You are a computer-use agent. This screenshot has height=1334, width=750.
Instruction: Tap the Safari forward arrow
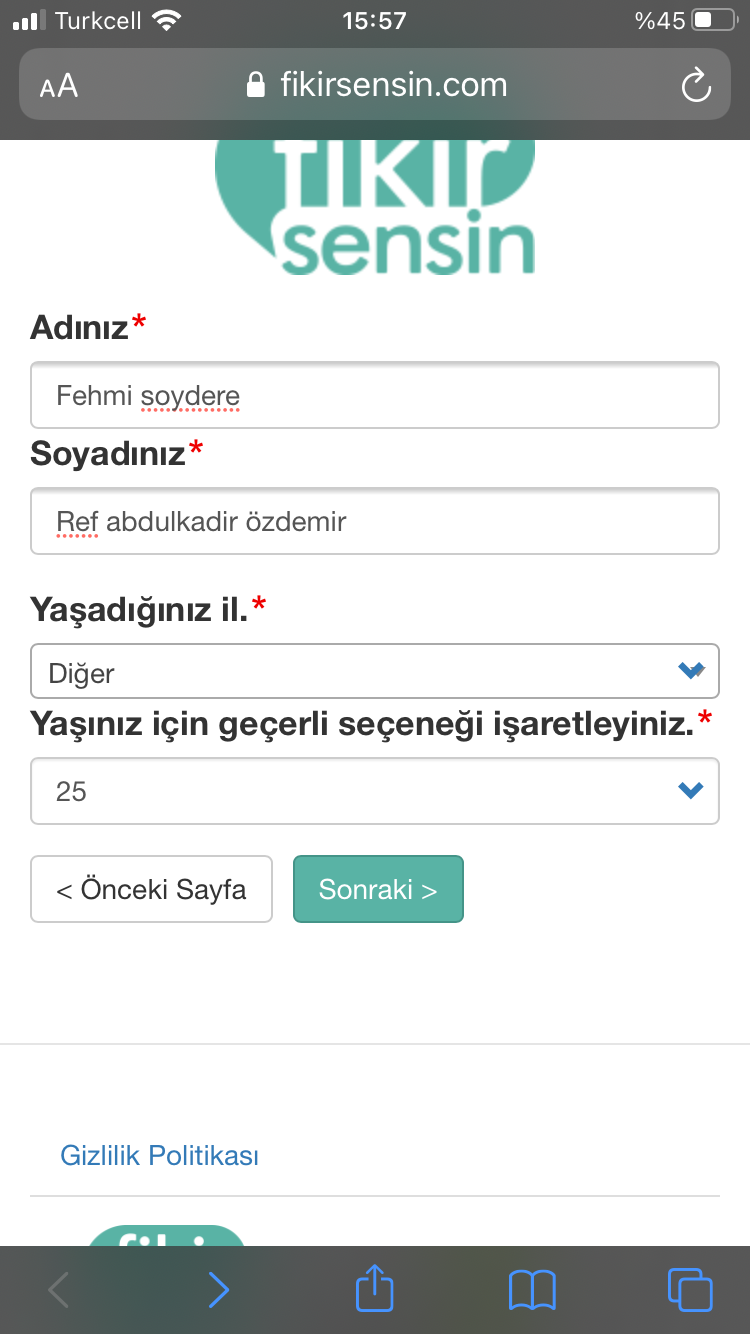tap(218, 1290)
